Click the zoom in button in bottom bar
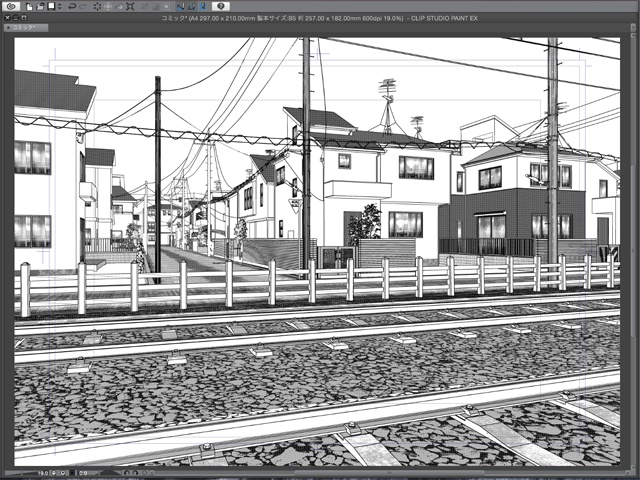Screen dimensions: 640x480 pyautogui.click(x=63, y=473)
